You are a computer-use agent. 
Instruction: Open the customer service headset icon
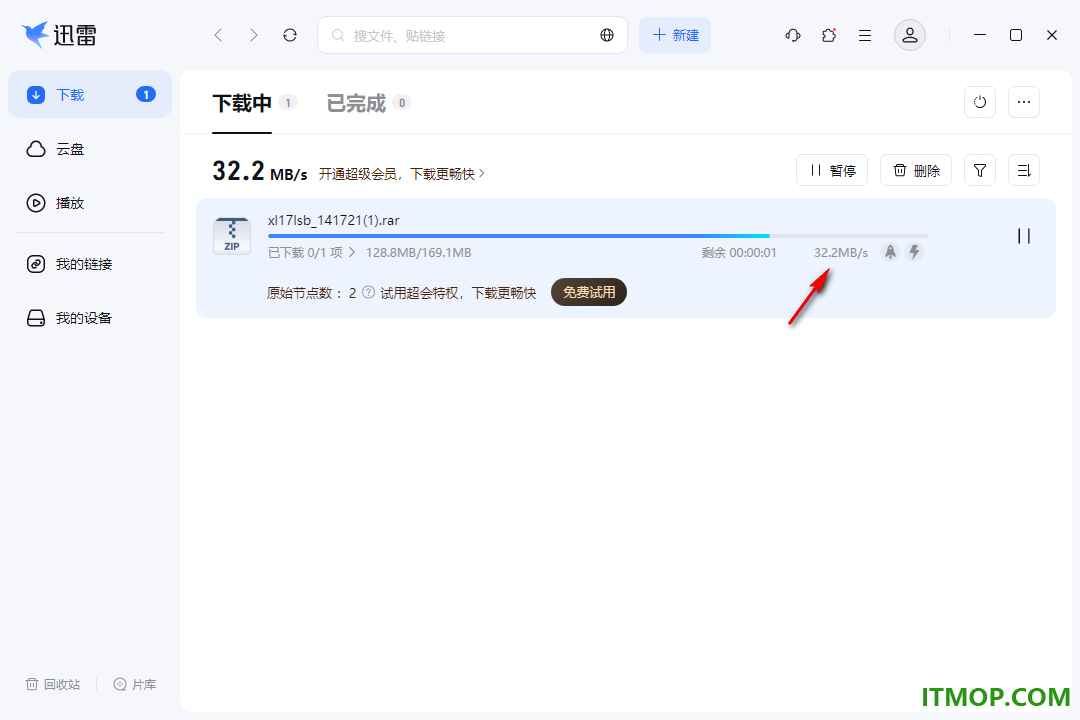pyautogui.click(x=793, y=35)
